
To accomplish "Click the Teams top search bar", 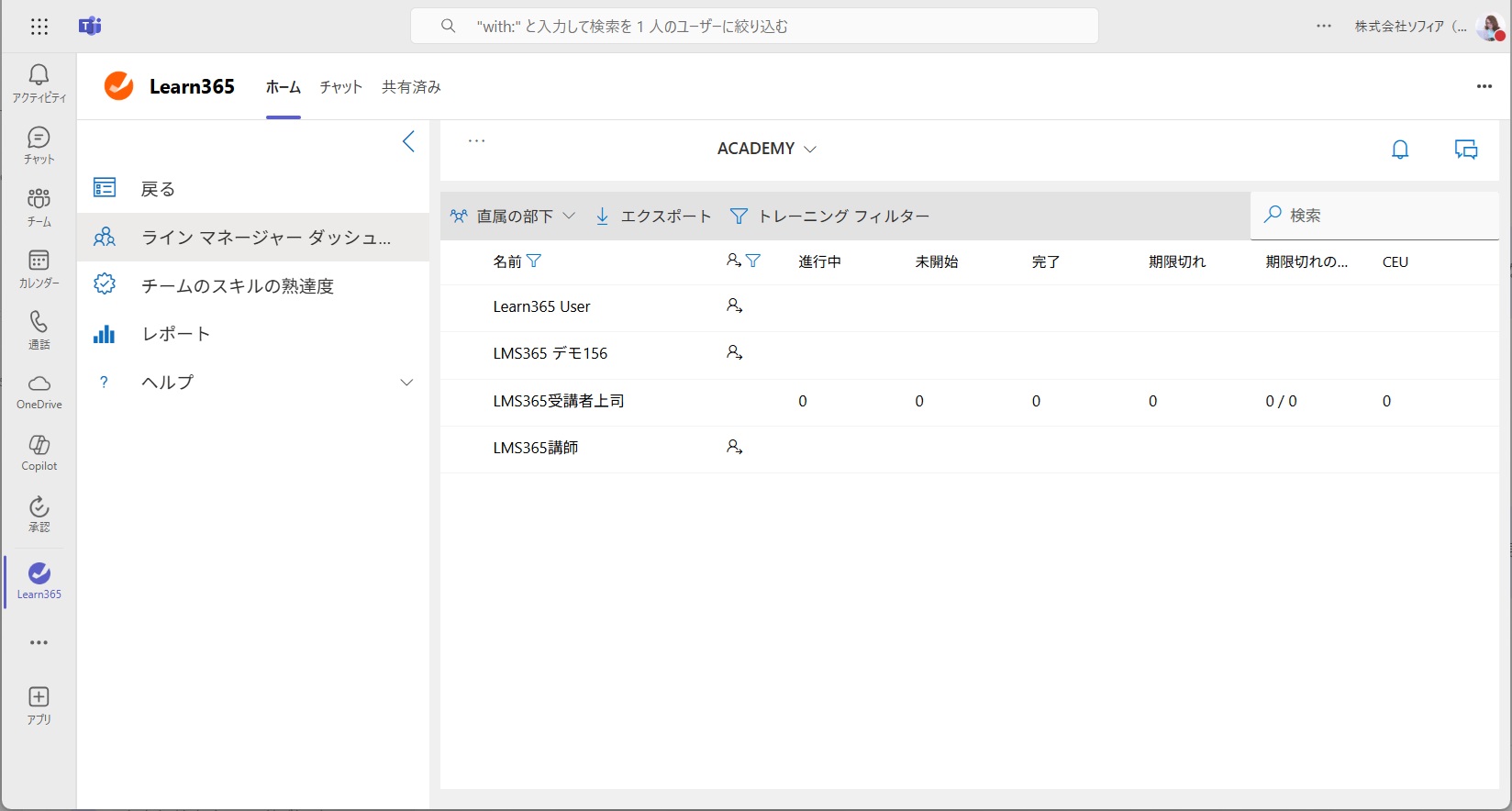I will click(x=754, y=27).
